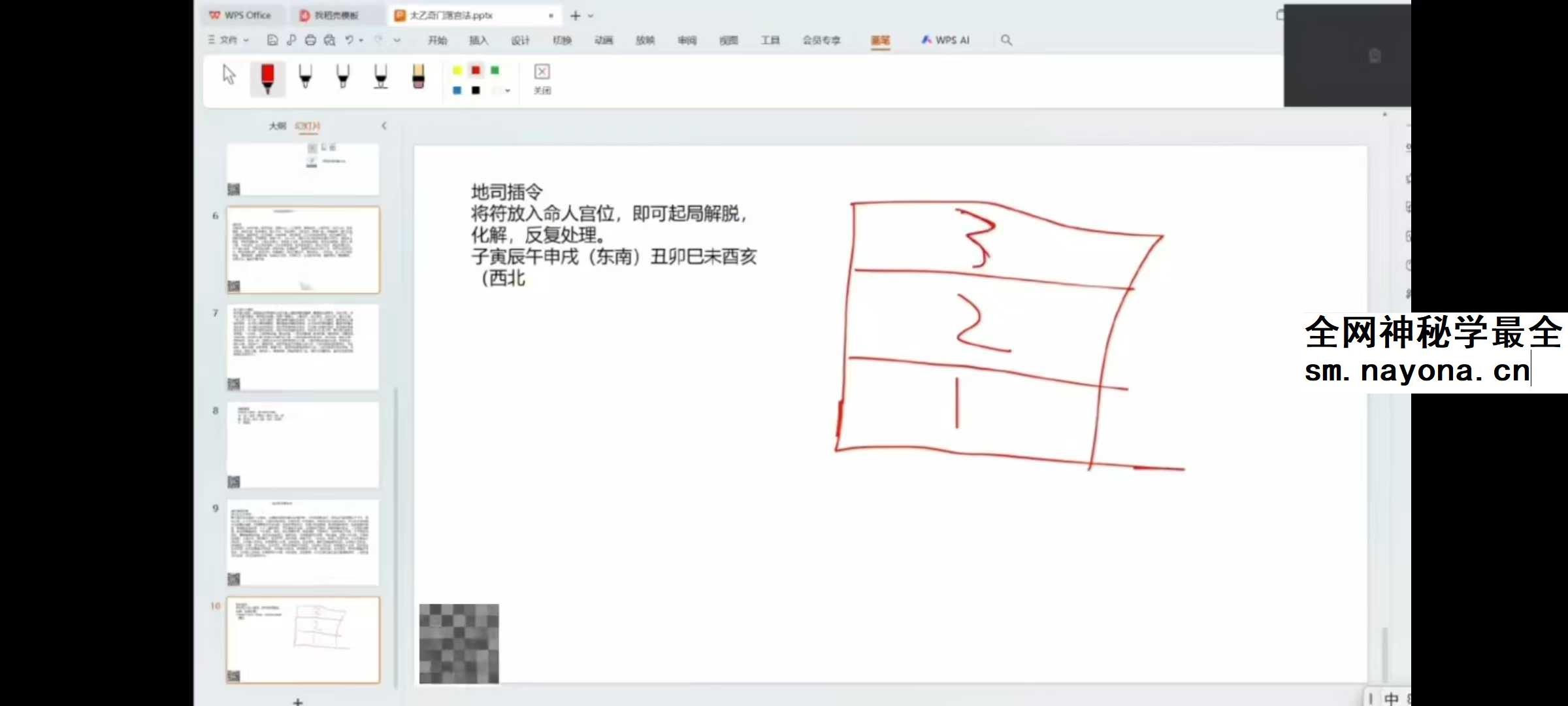Pick the green ink color swatch
Viewport: 1568px width, 706px height.
(495, 70)
